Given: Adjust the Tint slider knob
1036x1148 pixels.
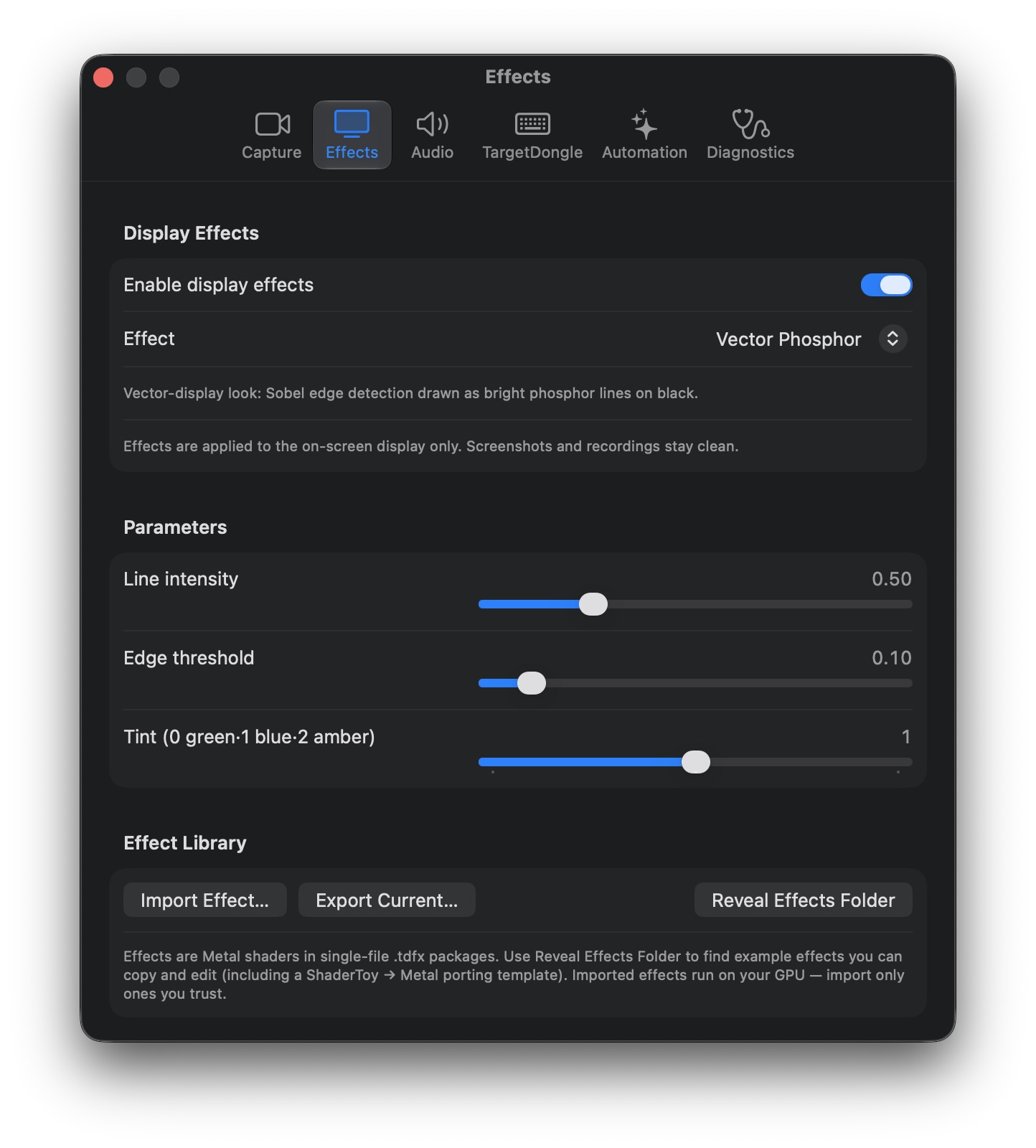Looking at the screenshot, I should tap(695, 762).
